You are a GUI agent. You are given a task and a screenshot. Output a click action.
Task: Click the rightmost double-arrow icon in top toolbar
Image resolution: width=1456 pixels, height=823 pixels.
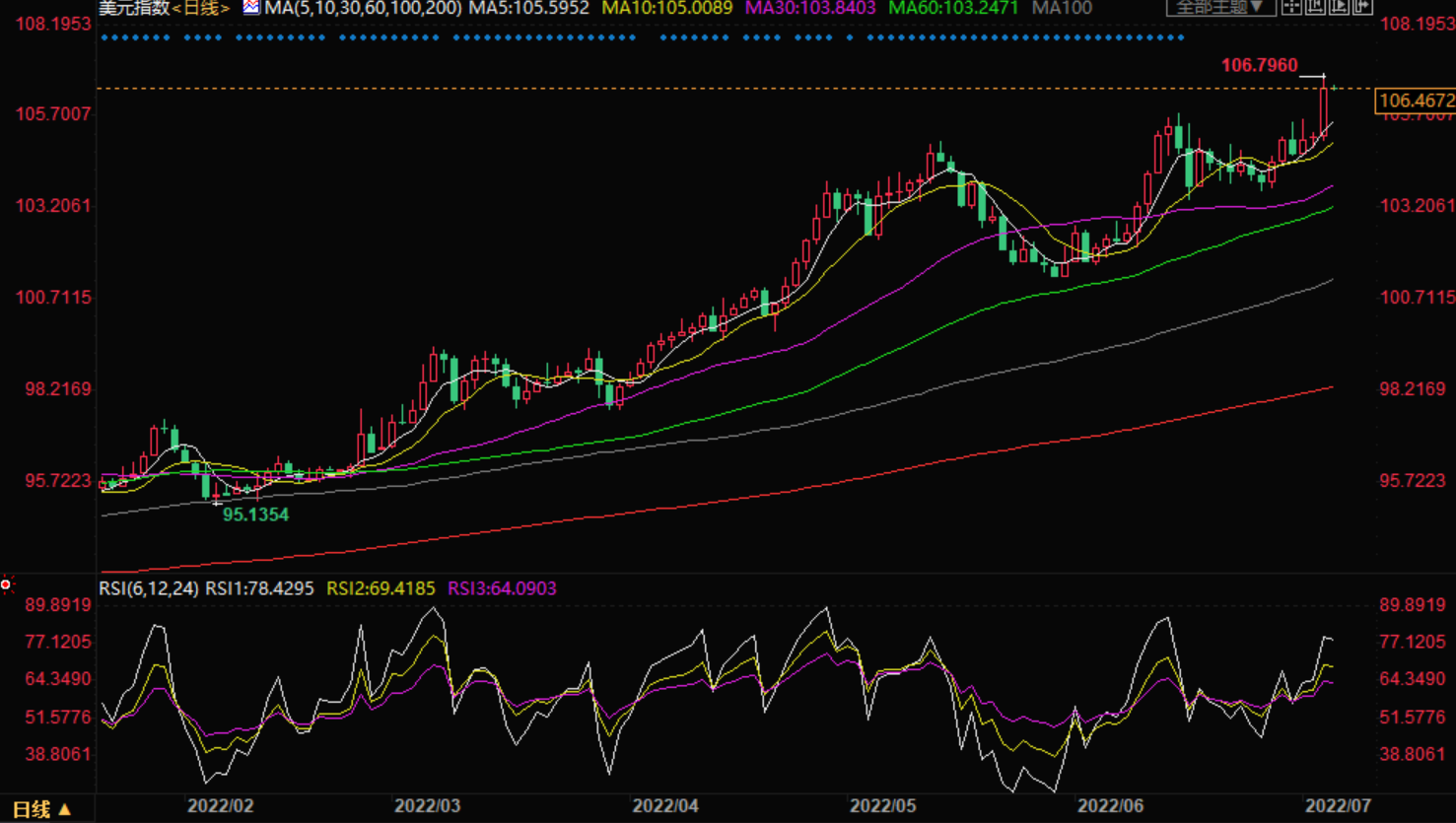pyautogui.click(x=1362, y=7)
